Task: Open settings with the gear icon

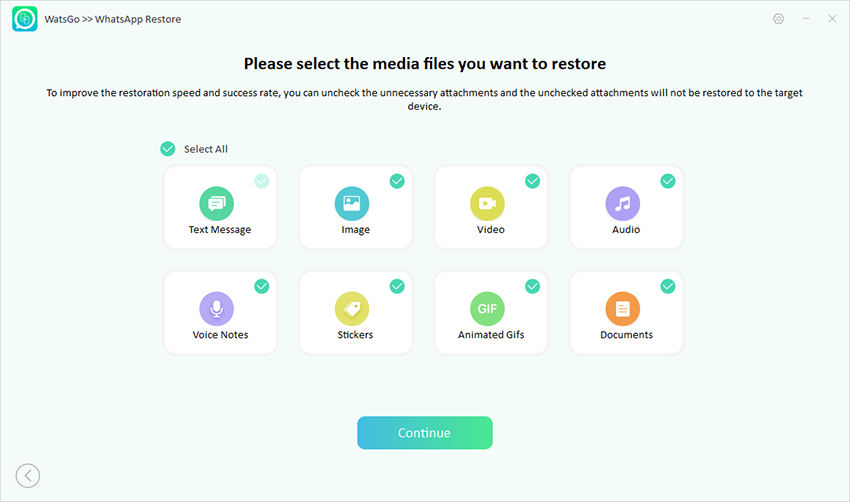Action: tap(779, 19)
